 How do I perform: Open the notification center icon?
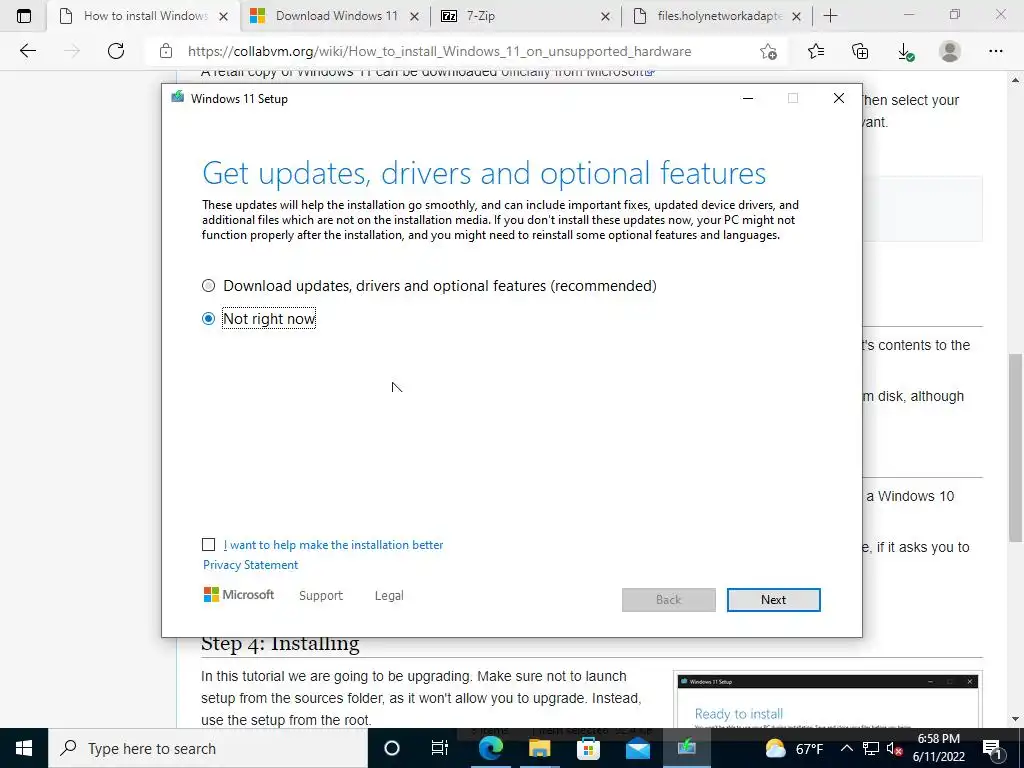click(x=993, y=748)
